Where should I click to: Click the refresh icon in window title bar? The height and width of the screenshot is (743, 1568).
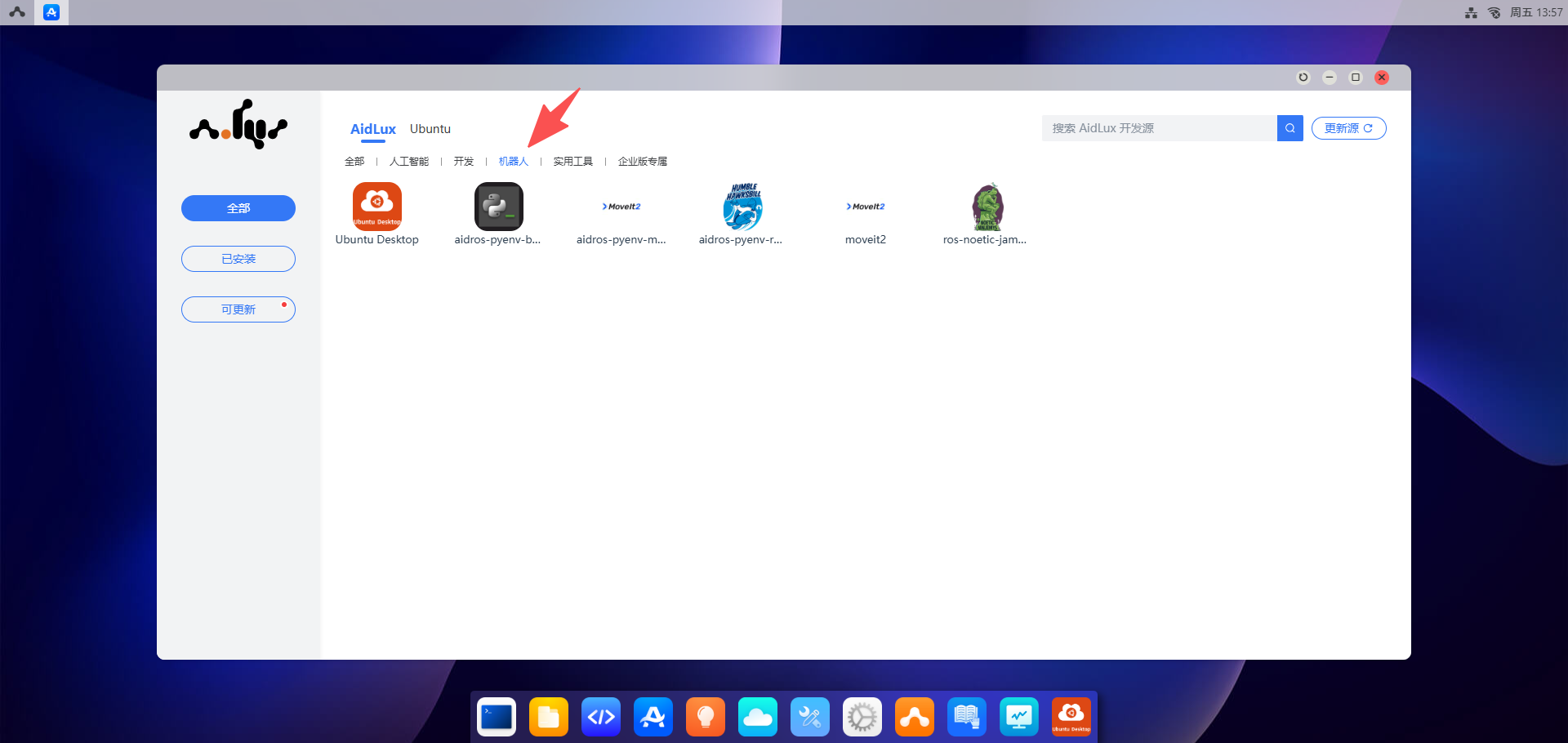tap(1303, 78)
